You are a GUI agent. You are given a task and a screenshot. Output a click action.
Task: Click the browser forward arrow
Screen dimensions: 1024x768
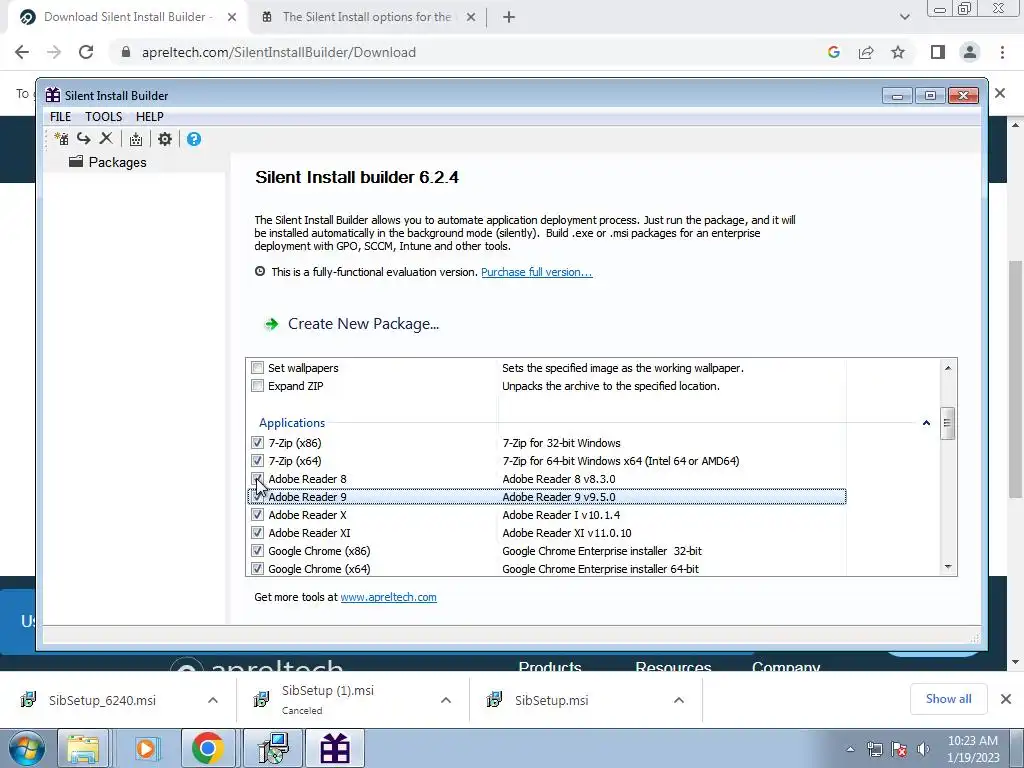54,52
